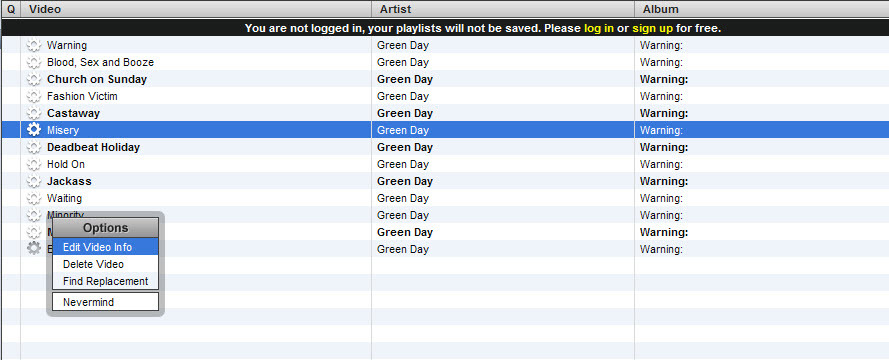Click the highlighted gear icon for Misery
This screenshot has height=360, width=889.
(x=34, y=130)
